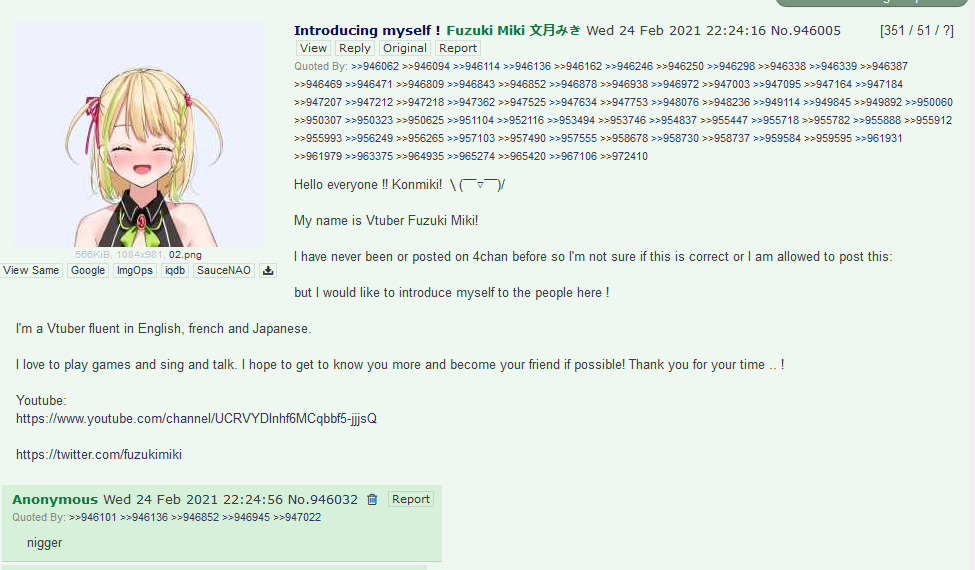Viewport: 975px width, 570px height.
Task: Click post number No.946005
Action: pyautogui.click(x=805, y=30)
